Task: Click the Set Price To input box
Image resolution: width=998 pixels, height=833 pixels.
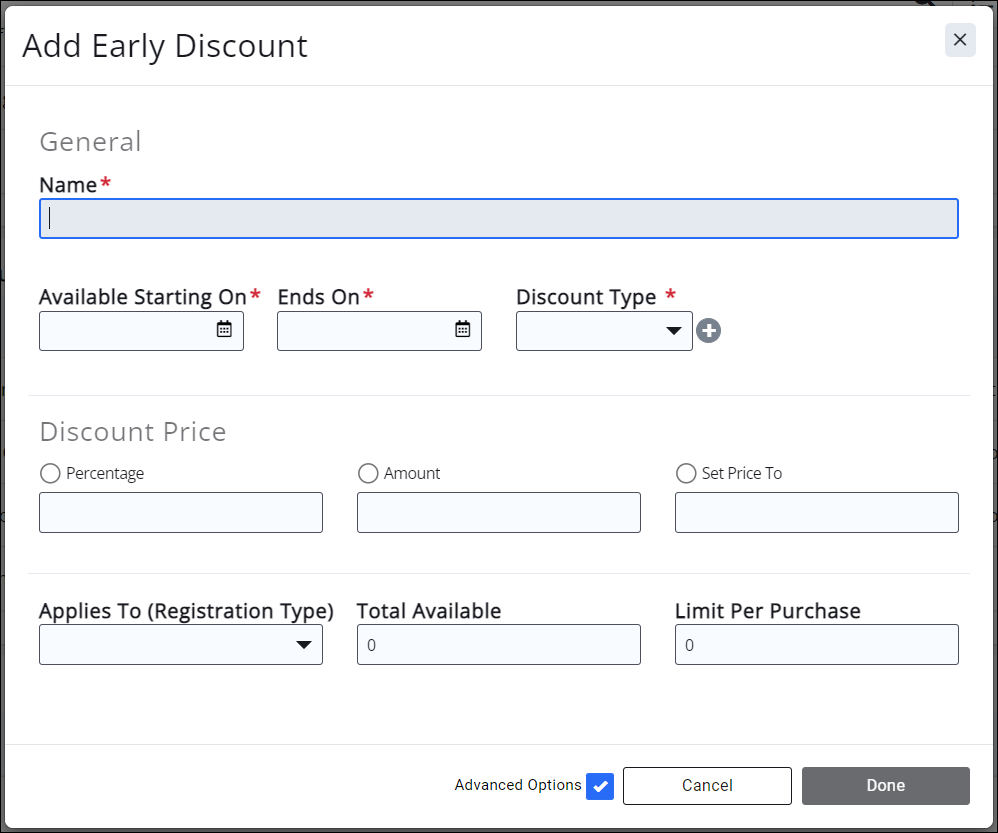Action: point(816,512)
